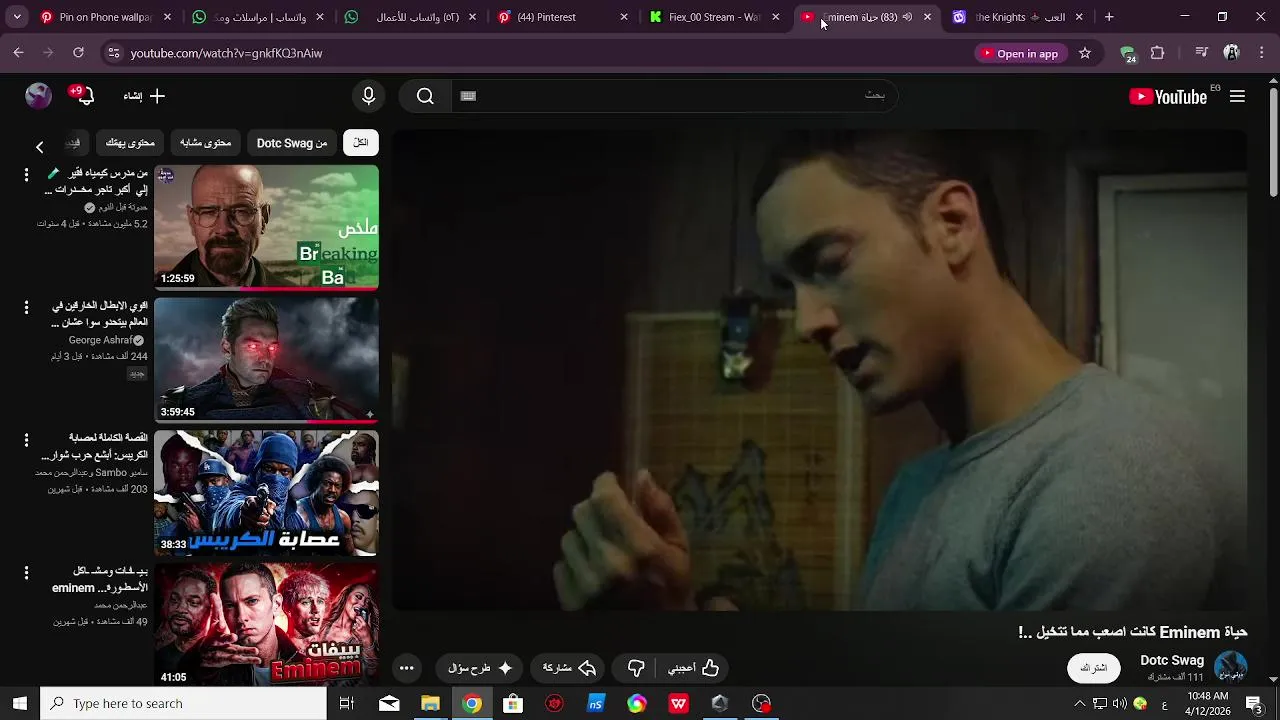Open options menu for George Ashraf video
The image size is (1280, 720).
click(26, 308)
